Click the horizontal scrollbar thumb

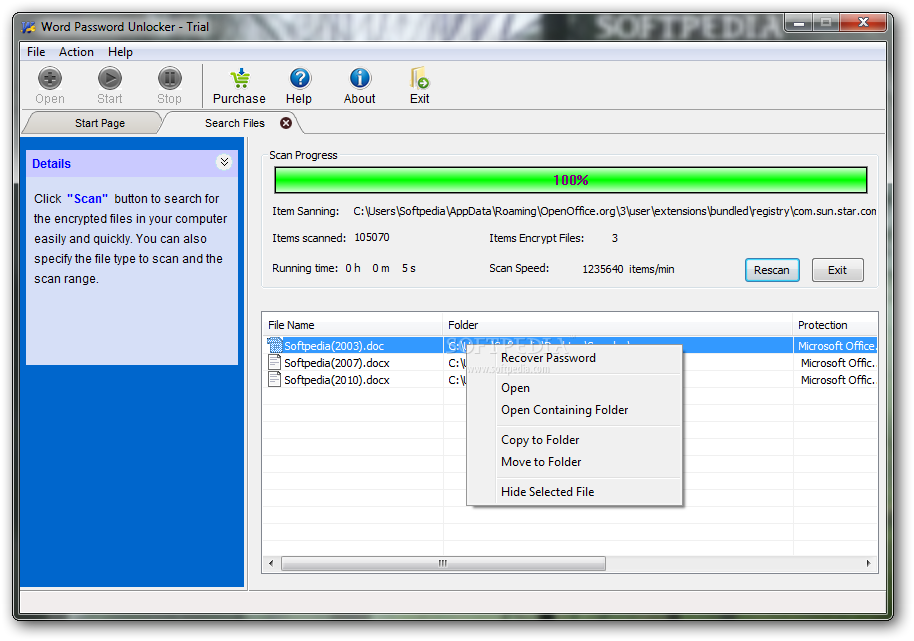click(444, 563)
